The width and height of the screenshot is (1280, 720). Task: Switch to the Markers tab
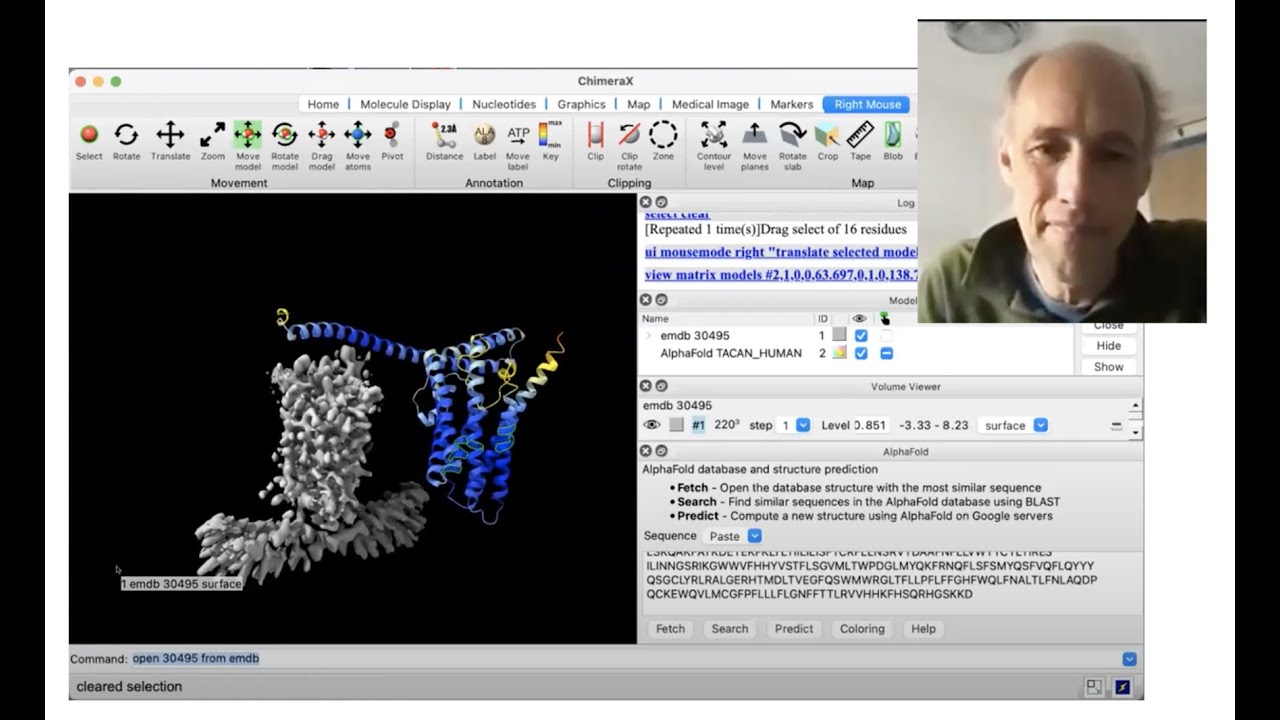tap(791, 104)
